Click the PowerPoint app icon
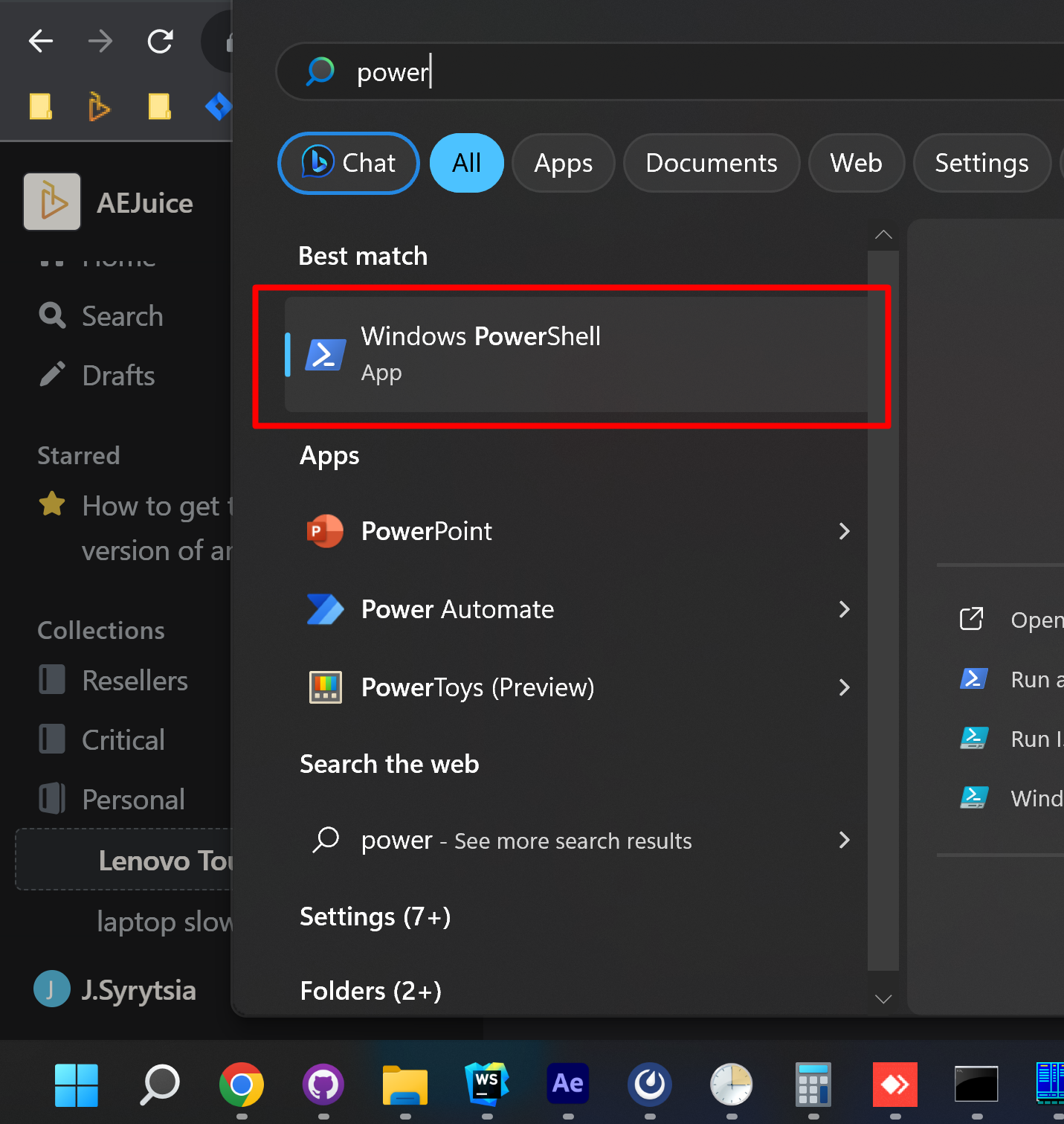The width and height of the screenshot is (1064, 1124). (x=326, y=531)
